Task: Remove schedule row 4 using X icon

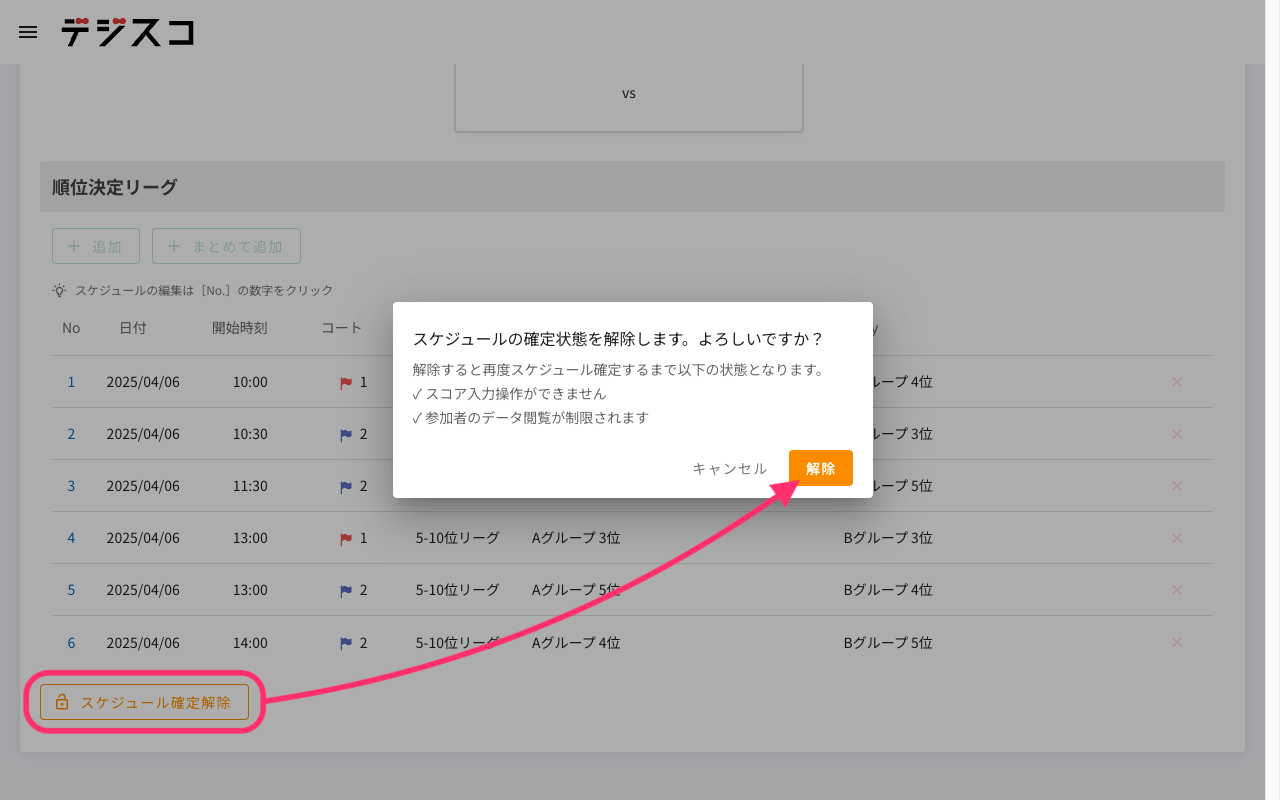Action: pyautogui.click(x=1177, y=538)
